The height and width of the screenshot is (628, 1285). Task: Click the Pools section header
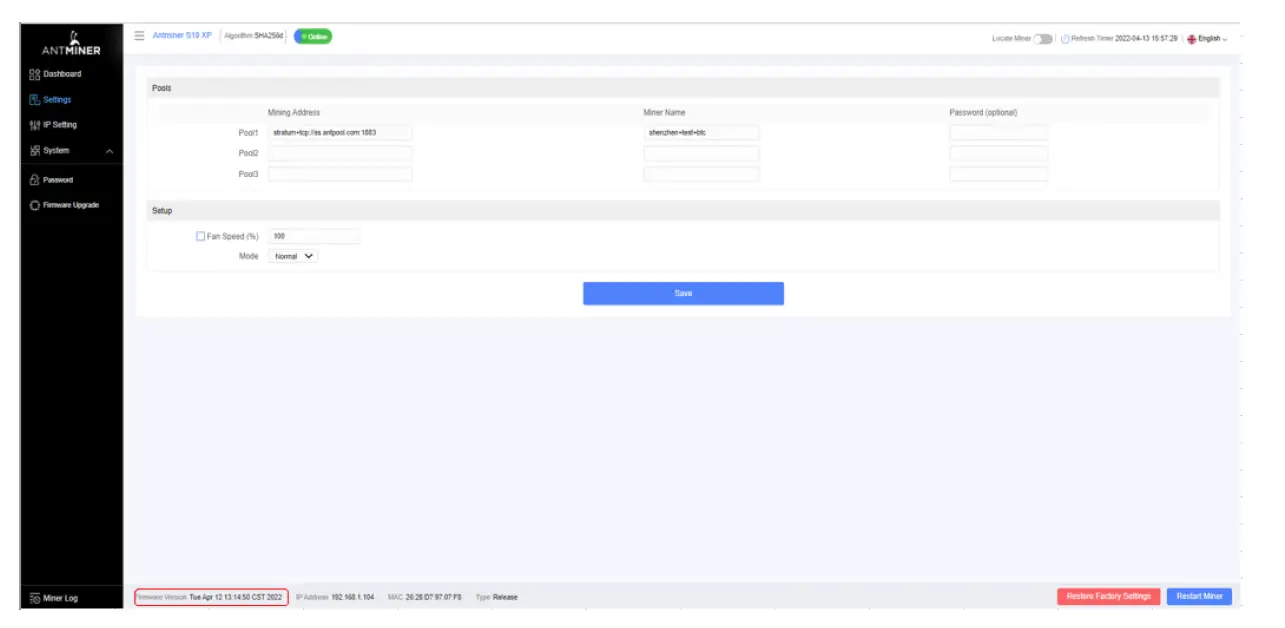(x=683, y=88)
